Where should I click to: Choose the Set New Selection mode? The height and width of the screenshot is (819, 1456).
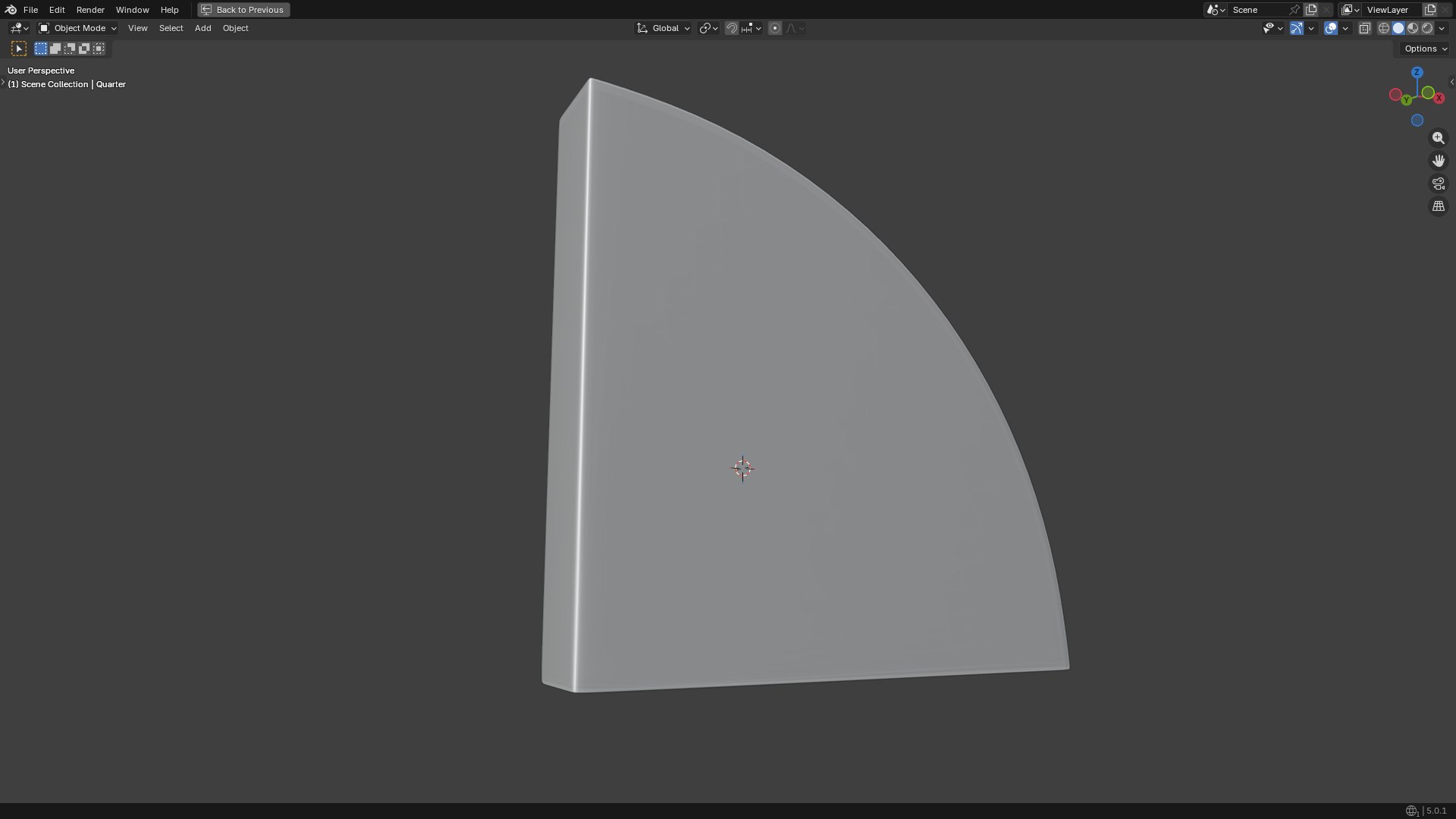click(41, 49)
